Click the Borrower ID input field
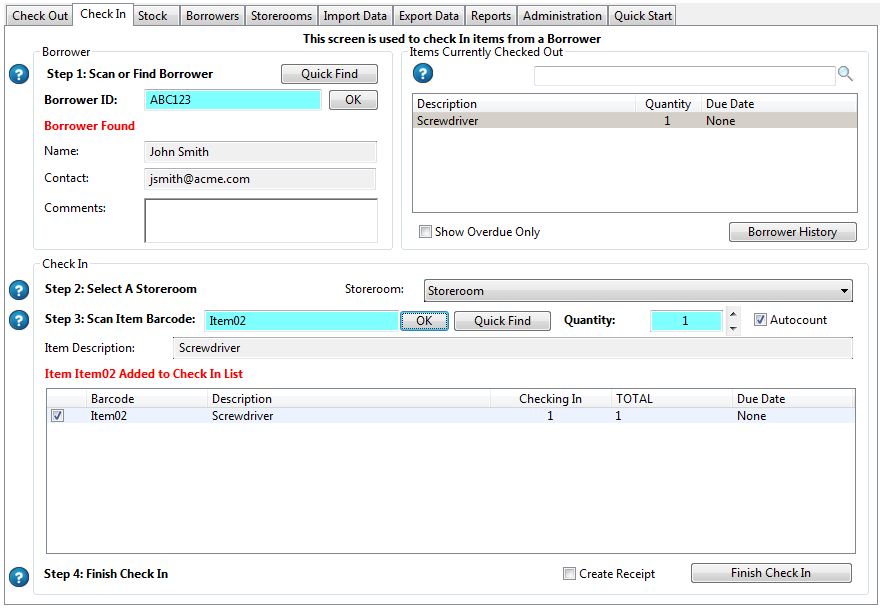The image size is (884, 611). pos(233,100)
